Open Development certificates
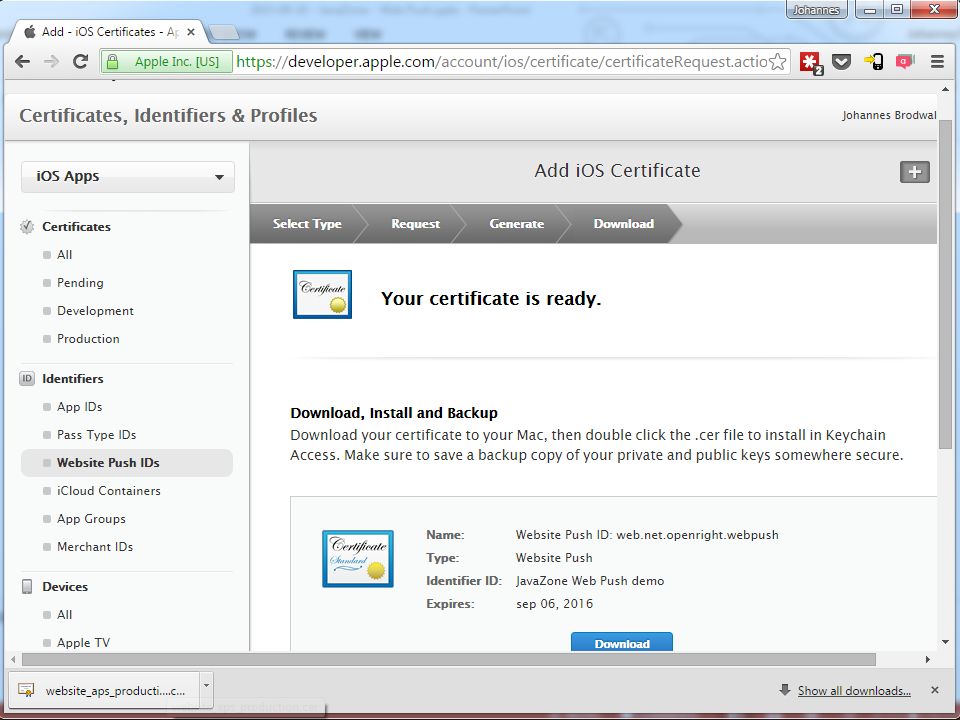This screenshot has height=720, width=960. pos(95,311)
